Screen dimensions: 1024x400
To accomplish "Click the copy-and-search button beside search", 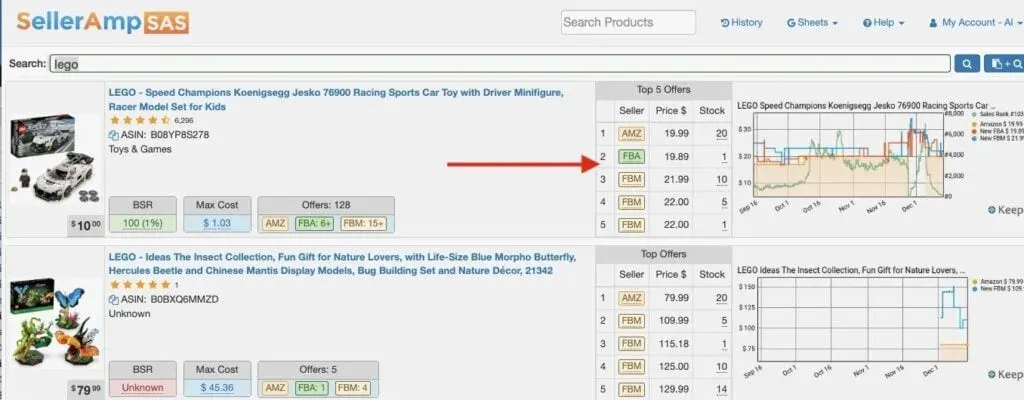I will point(1004,63).
